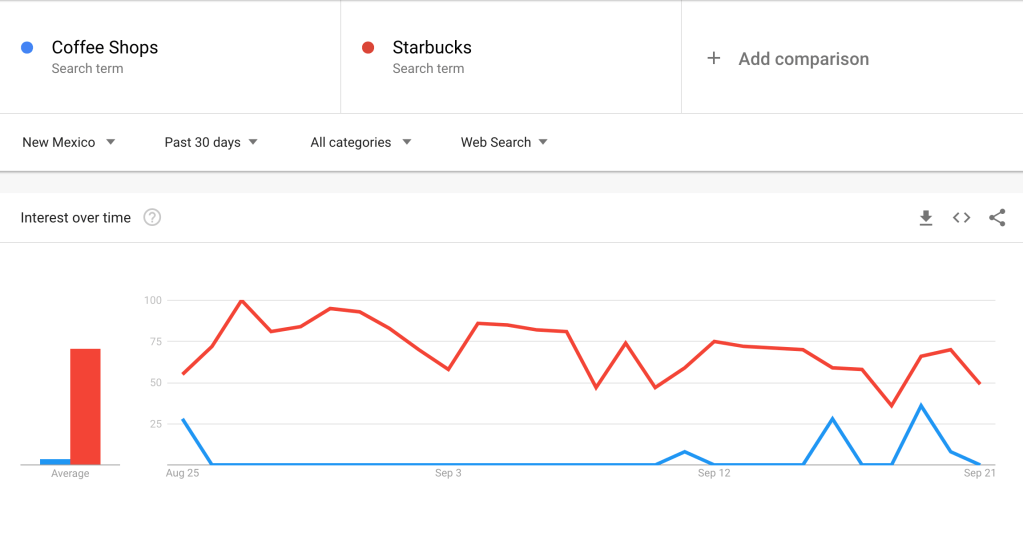Open the All categories dropdown
Viewport: 1023px width, 541px height.
pos(360,142)
